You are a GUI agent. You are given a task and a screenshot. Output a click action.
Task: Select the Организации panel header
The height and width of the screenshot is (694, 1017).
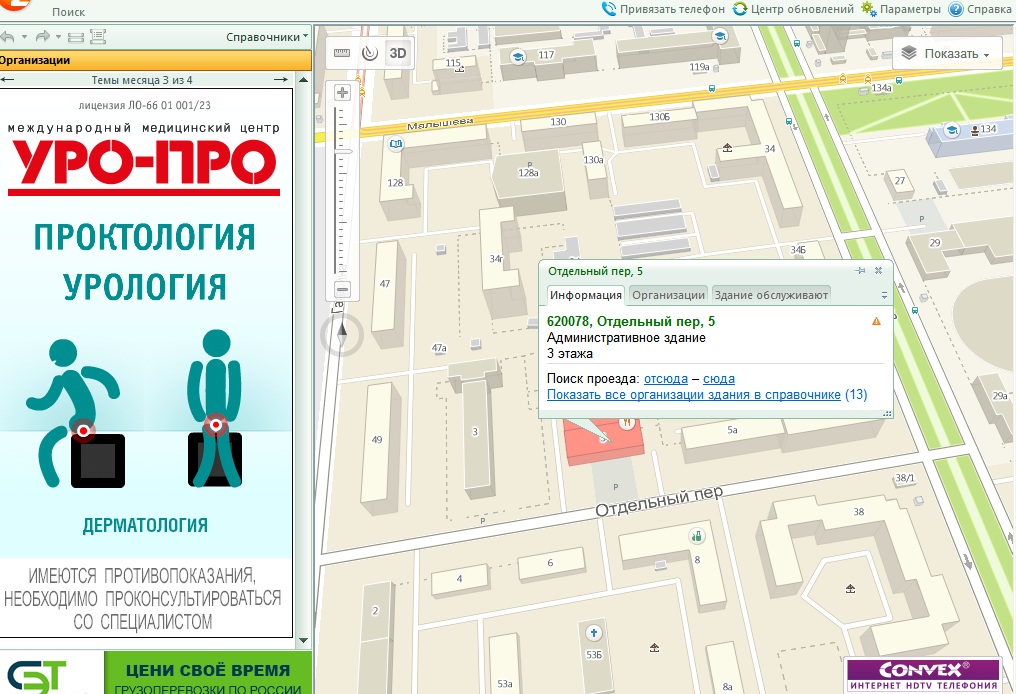pos(155,60)
